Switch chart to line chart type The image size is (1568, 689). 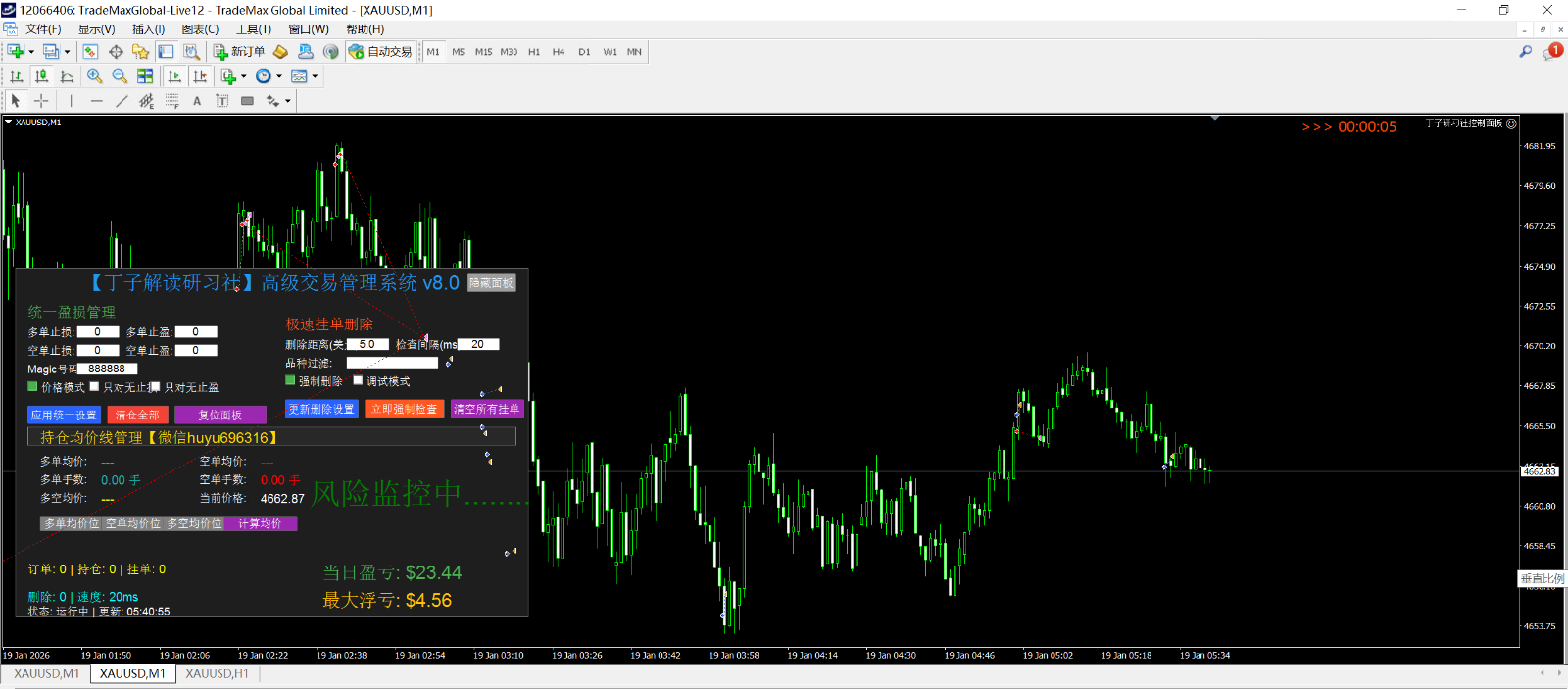click(x=67, y=75)
